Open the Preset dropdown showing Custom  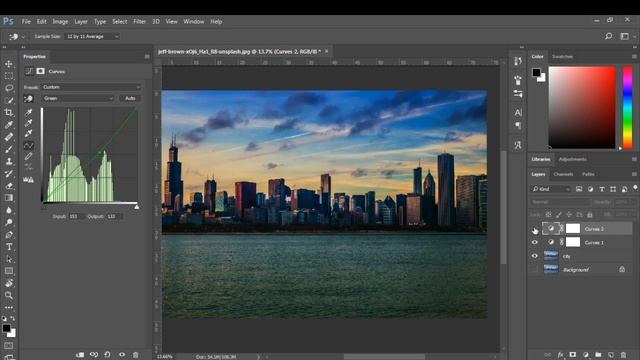pyautogui.click(x=91, y=87)
